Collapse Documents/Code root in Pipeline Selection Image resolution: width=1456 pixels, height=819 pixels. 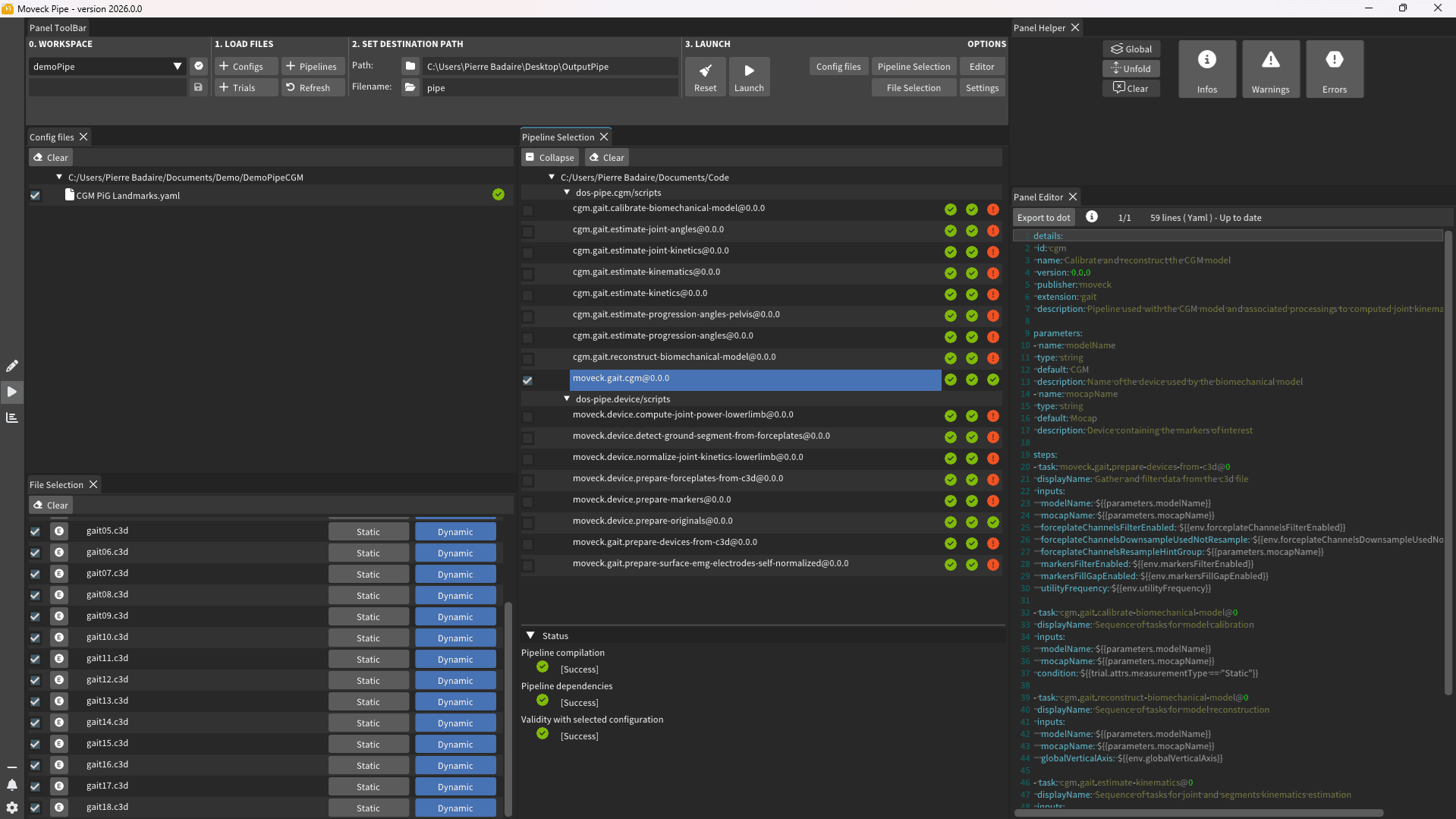pyautogui.click(x=552, y=177)
